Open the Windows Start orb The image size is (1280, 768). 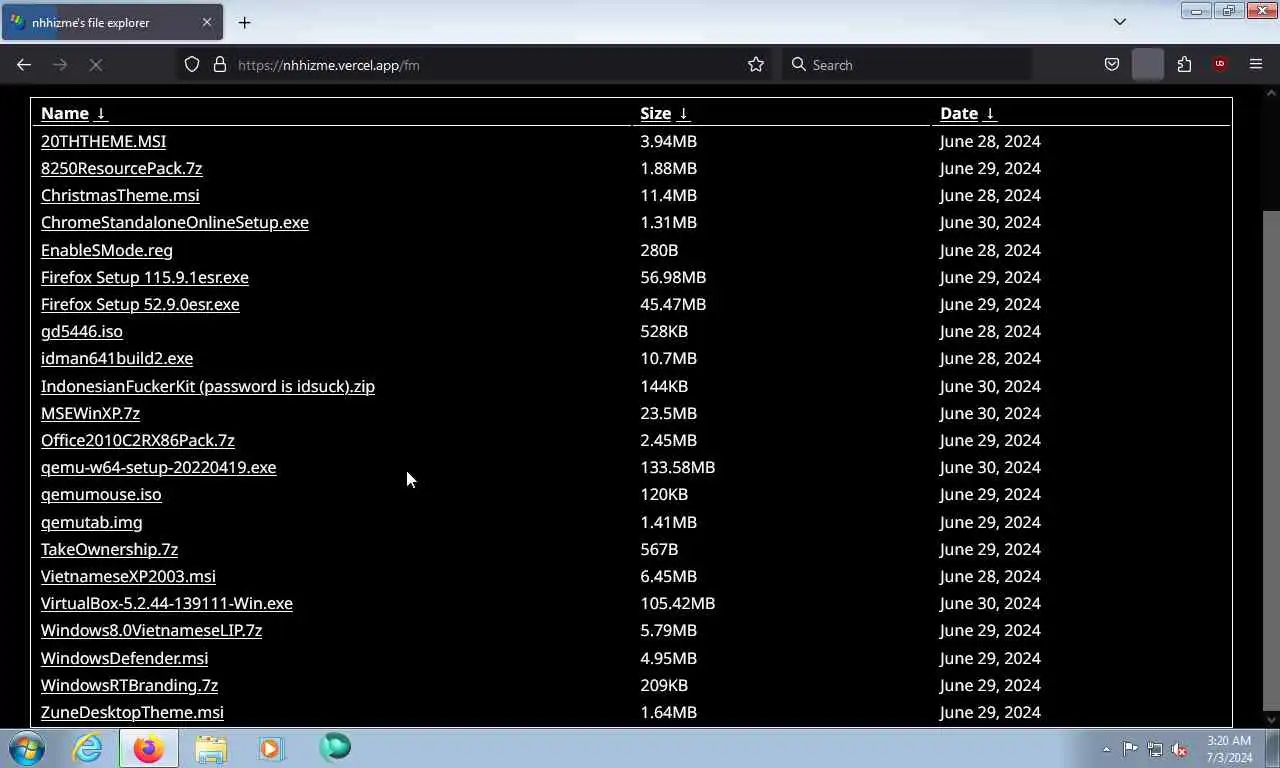click(x=27, y=748)
